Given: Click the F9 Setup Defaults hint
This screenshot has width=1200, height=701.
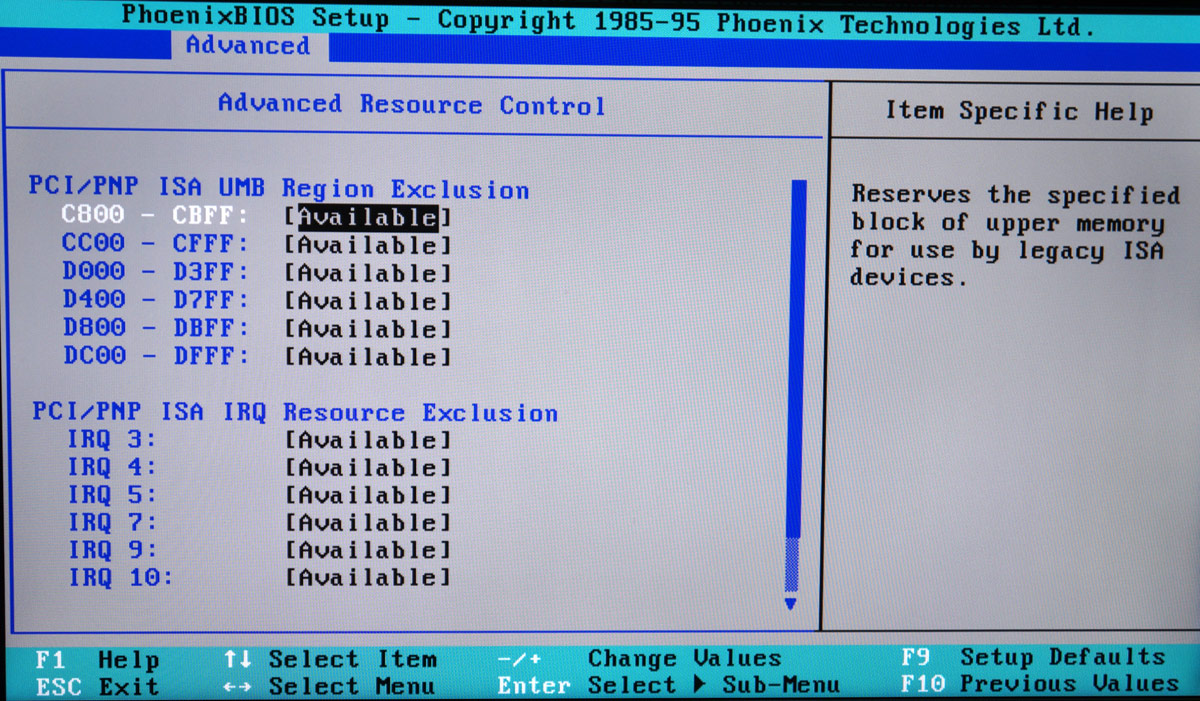Looking at the screenshot, I should (1032, 658).
